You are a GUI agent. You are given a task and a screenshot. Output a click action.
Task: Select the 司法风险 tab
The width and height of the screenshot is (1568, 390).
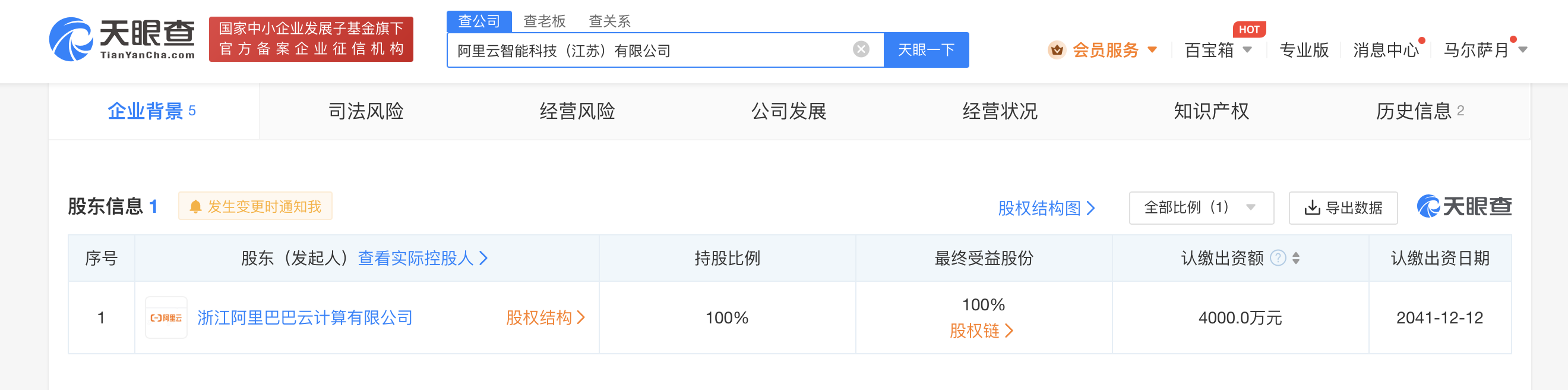pos(366,112)
